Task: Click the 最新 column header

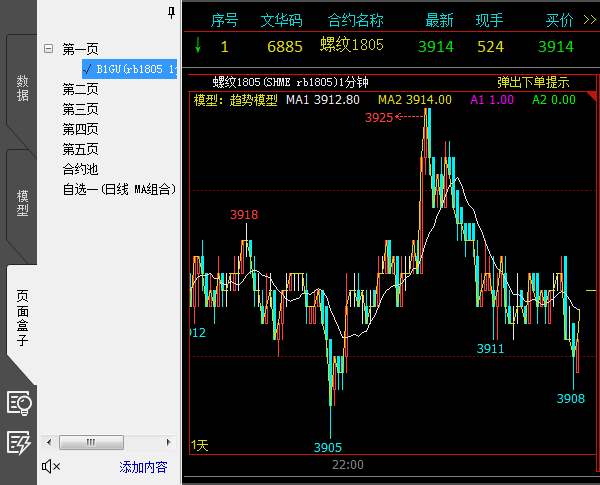Action: 439,19
